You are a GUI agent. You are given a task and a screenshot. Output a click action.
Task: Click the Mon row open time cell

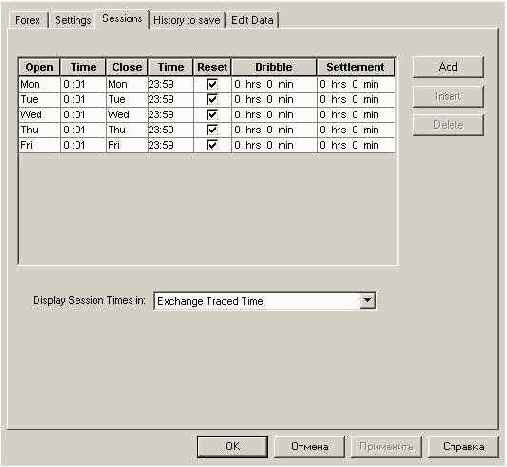coord(83,84)
